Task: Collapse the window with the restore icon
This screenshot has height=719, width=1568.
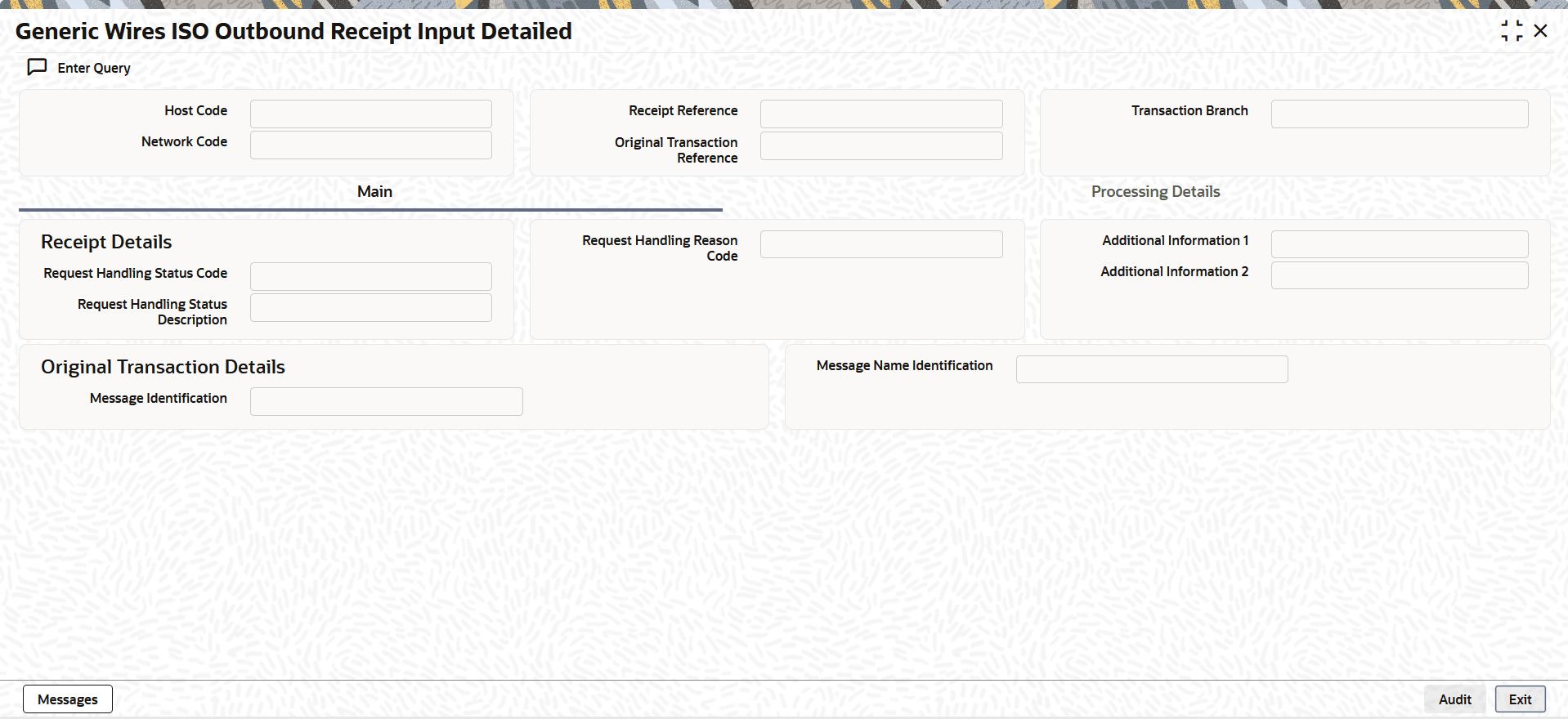Action: point(1512,31)
